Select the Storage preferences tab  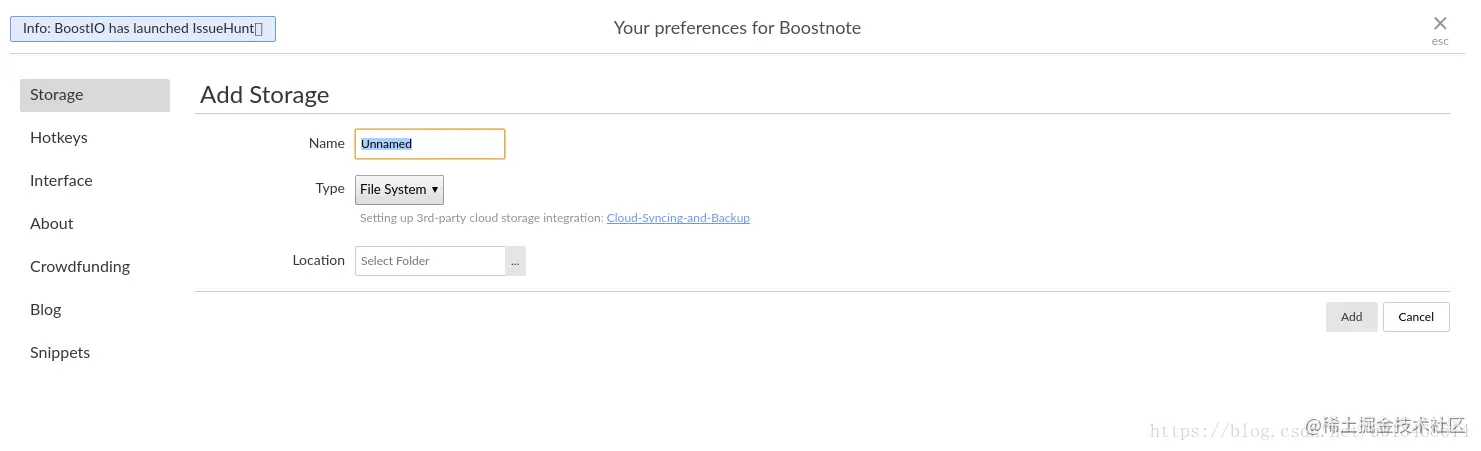pos(95,95)
